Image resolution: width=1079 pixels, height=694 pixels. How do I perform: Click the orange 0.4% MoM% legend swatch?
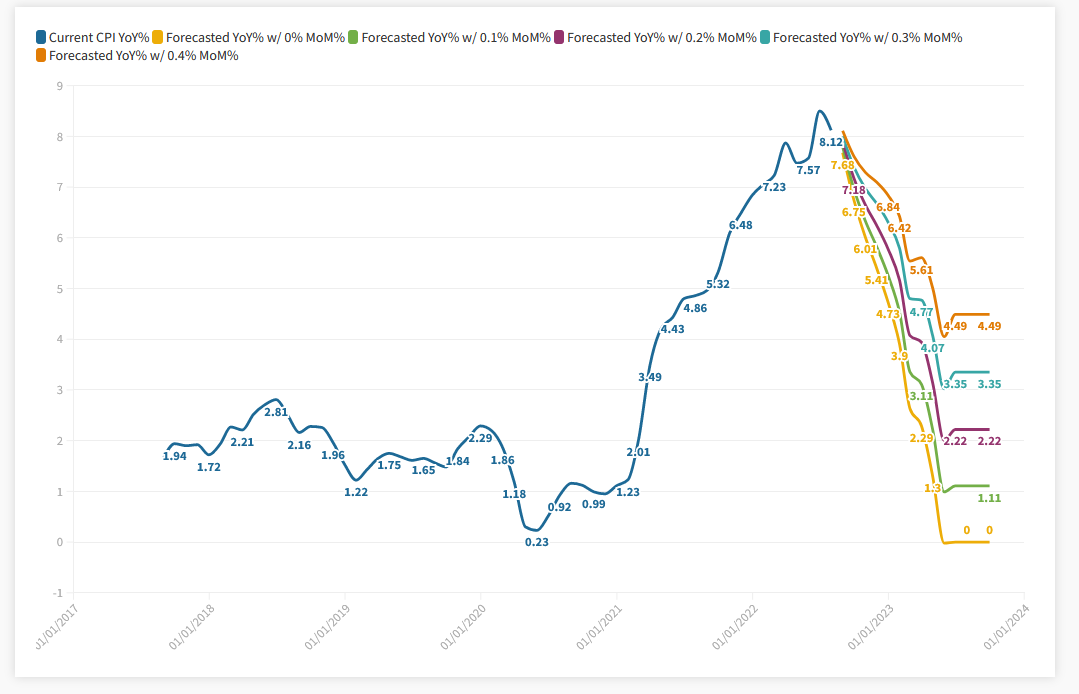click(41, 56)
